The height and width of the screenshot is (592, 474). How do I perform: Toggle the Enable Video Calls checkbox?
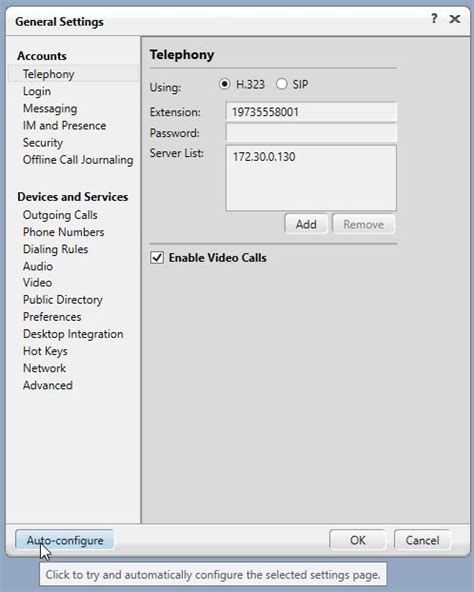157,258
